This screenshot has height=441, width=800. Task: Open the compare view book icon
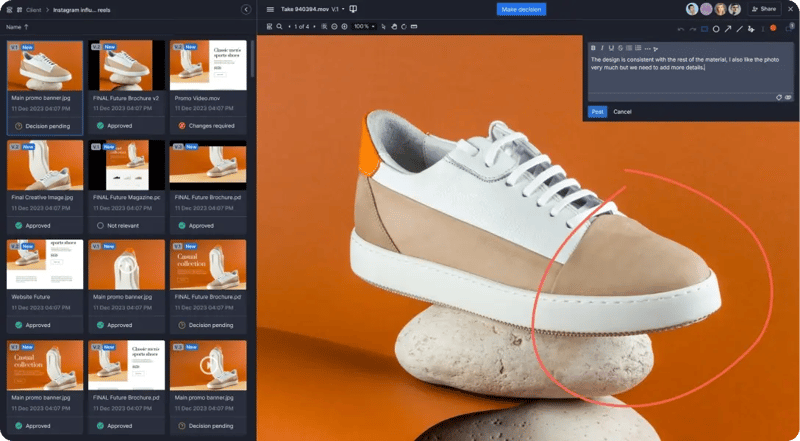point(353,9)
